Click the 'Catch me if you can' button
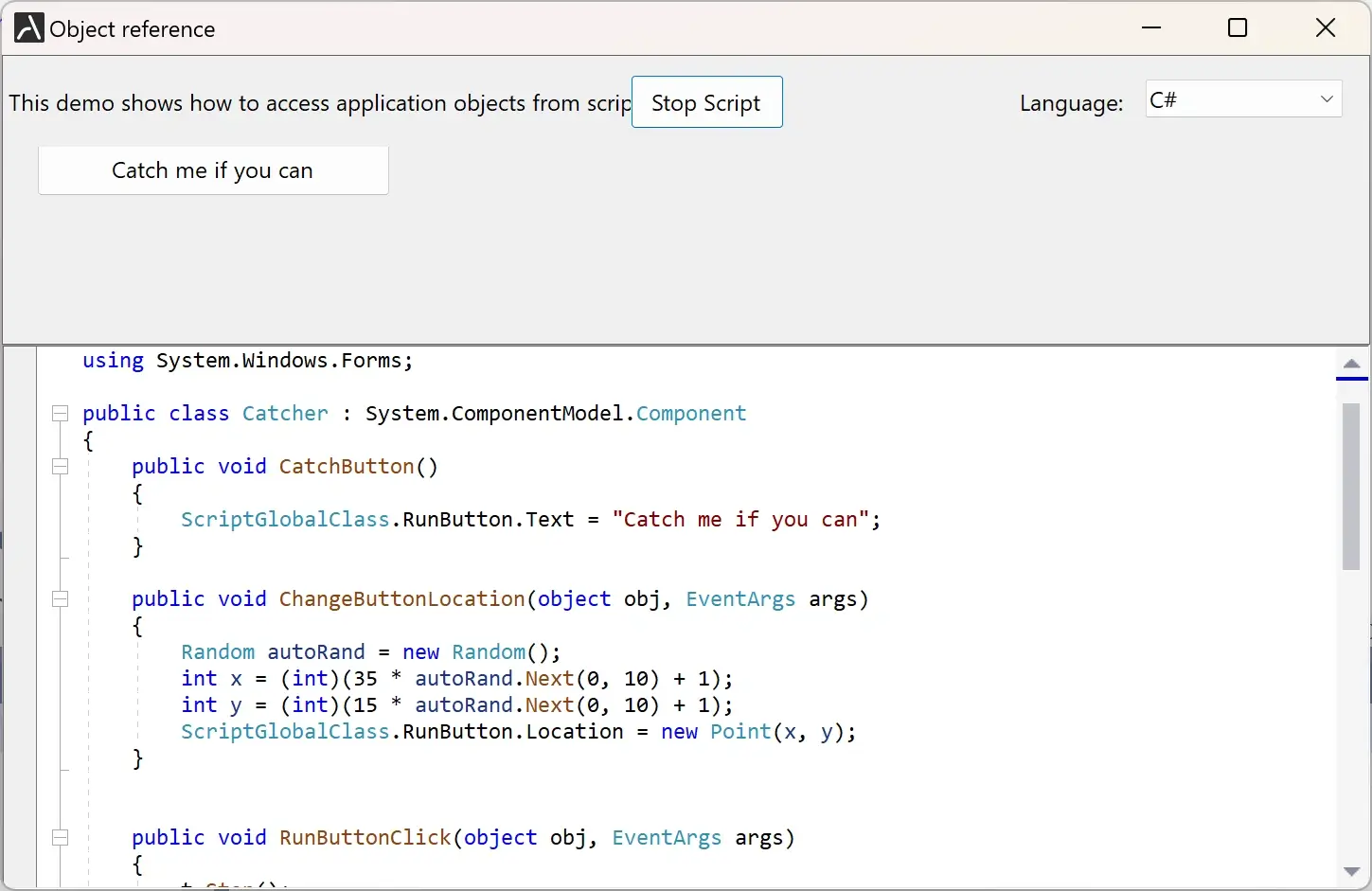 tap(212, 170)
